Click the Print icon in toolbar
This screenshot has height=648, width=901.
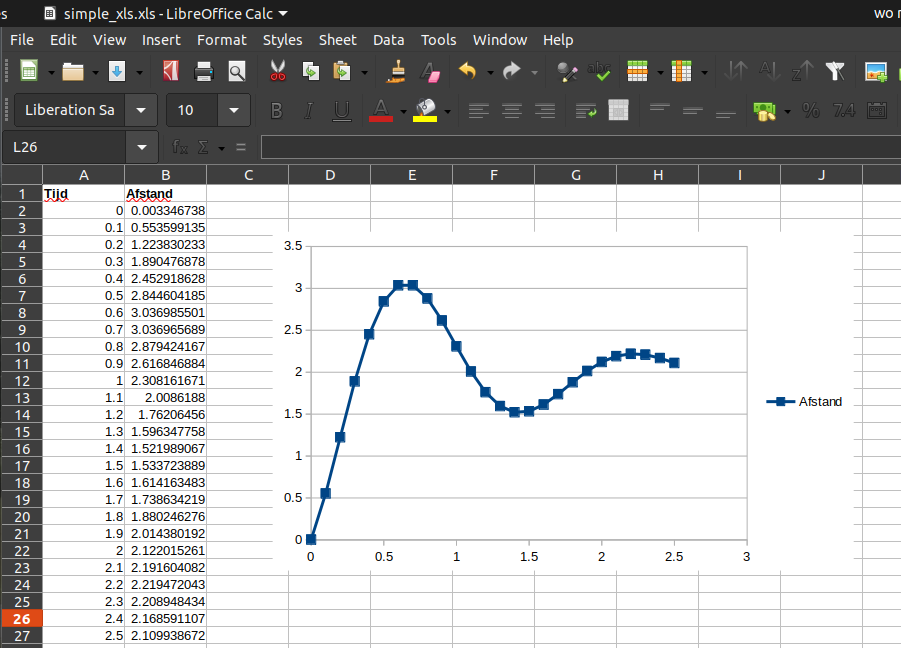coord(204,71)
